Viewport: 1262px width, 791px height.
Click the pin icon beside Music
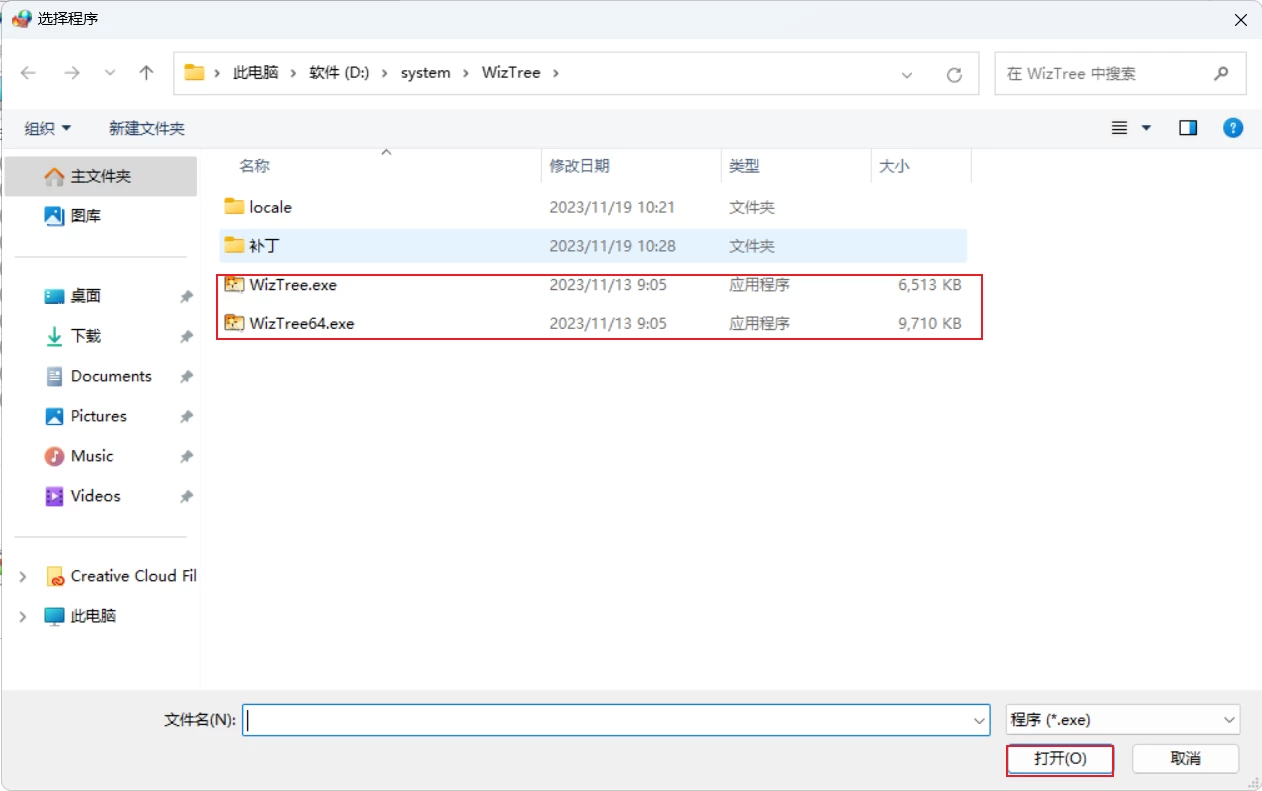coord(186,457)
